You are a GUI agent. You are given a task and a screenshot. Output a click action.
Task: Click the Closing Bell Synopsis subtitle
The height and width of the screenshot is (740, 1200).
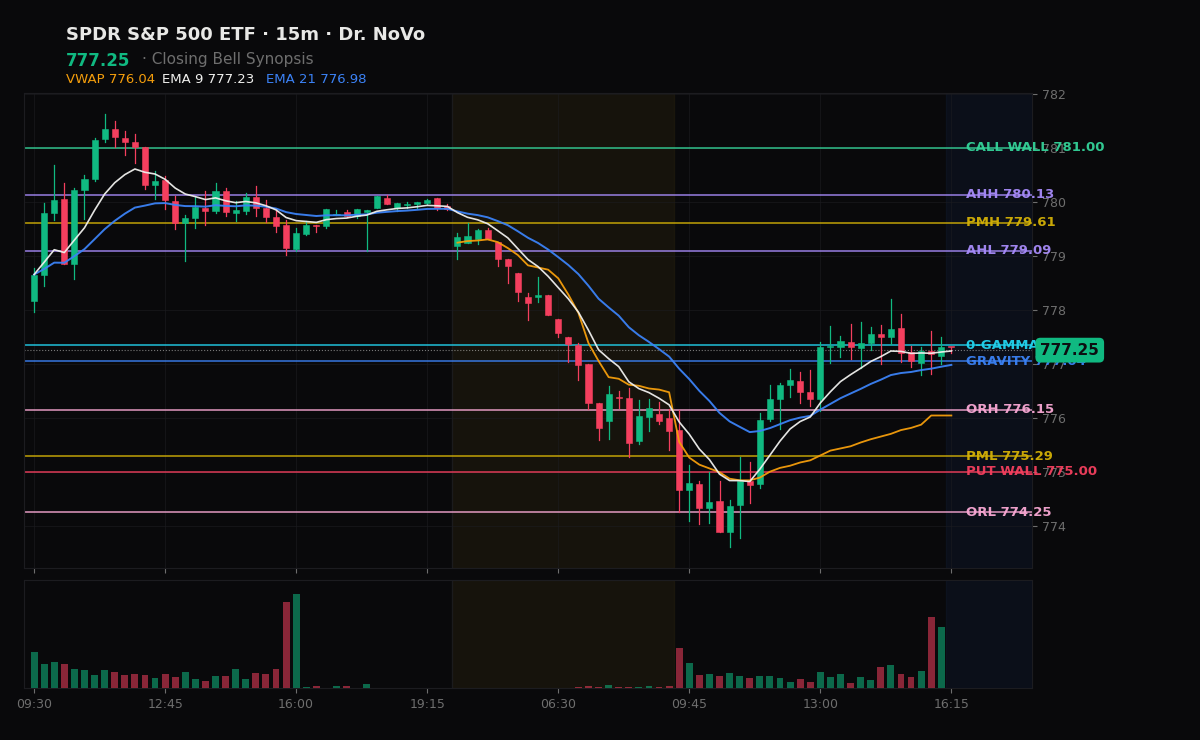(232, 60)
